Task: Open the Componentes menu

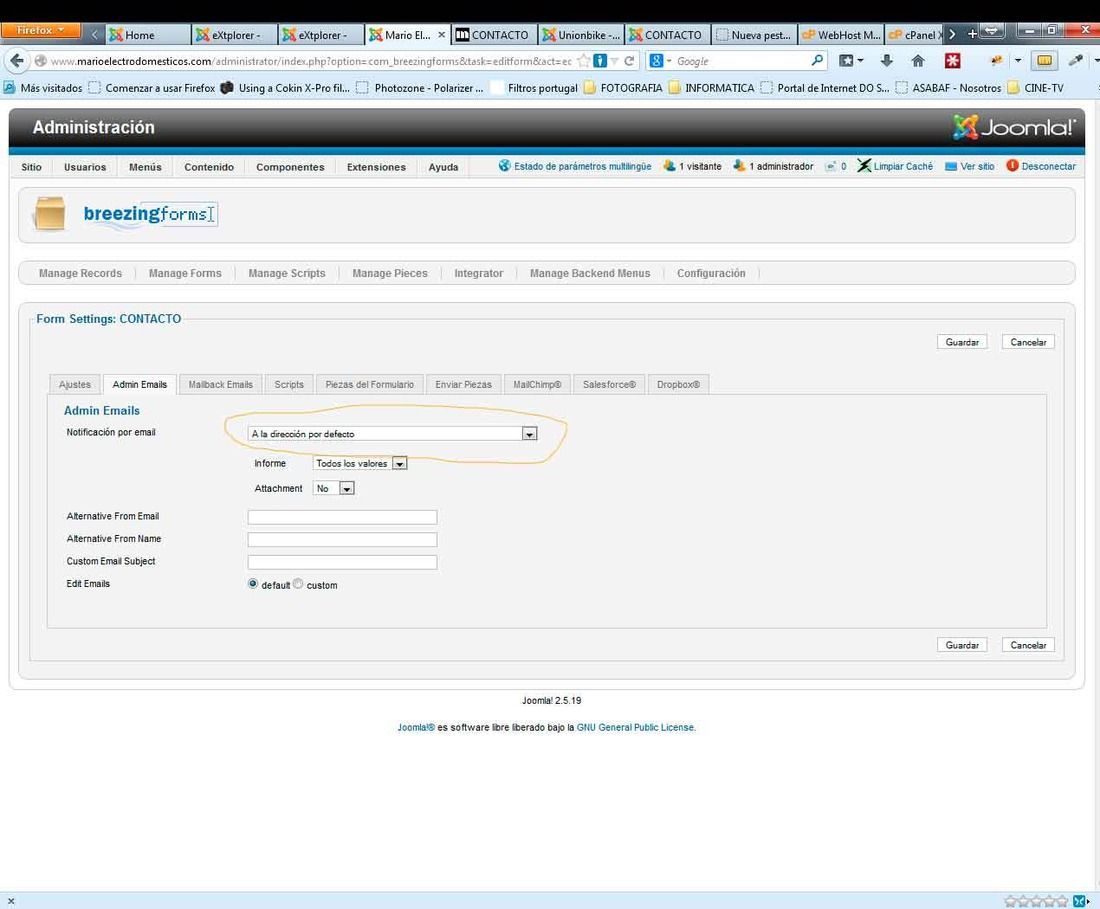Action: point(290,167)
